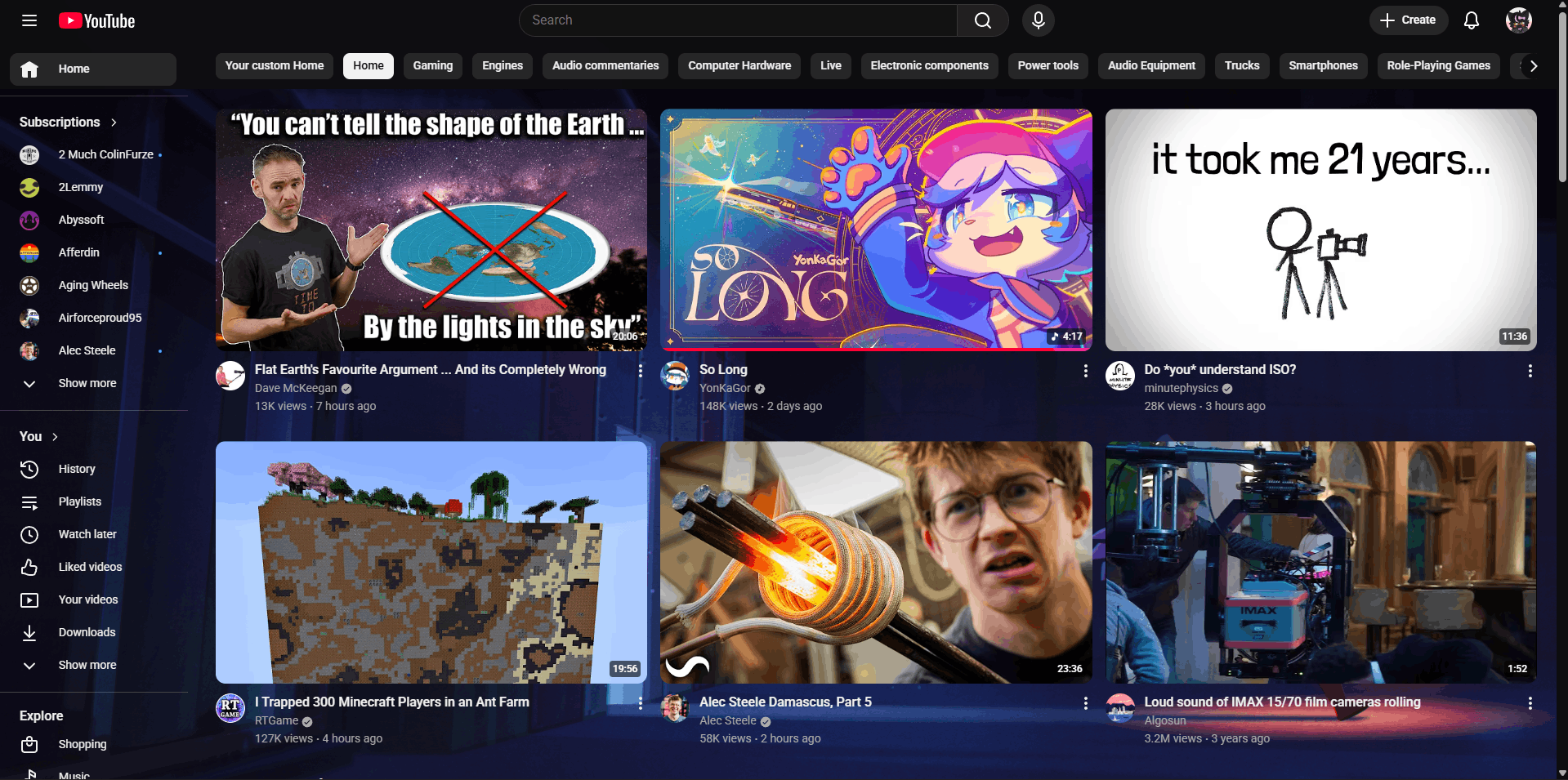This screenshot has height=780, width=1568.
Task: Expand Show more under Subscriptions
Action: [87, 383]
